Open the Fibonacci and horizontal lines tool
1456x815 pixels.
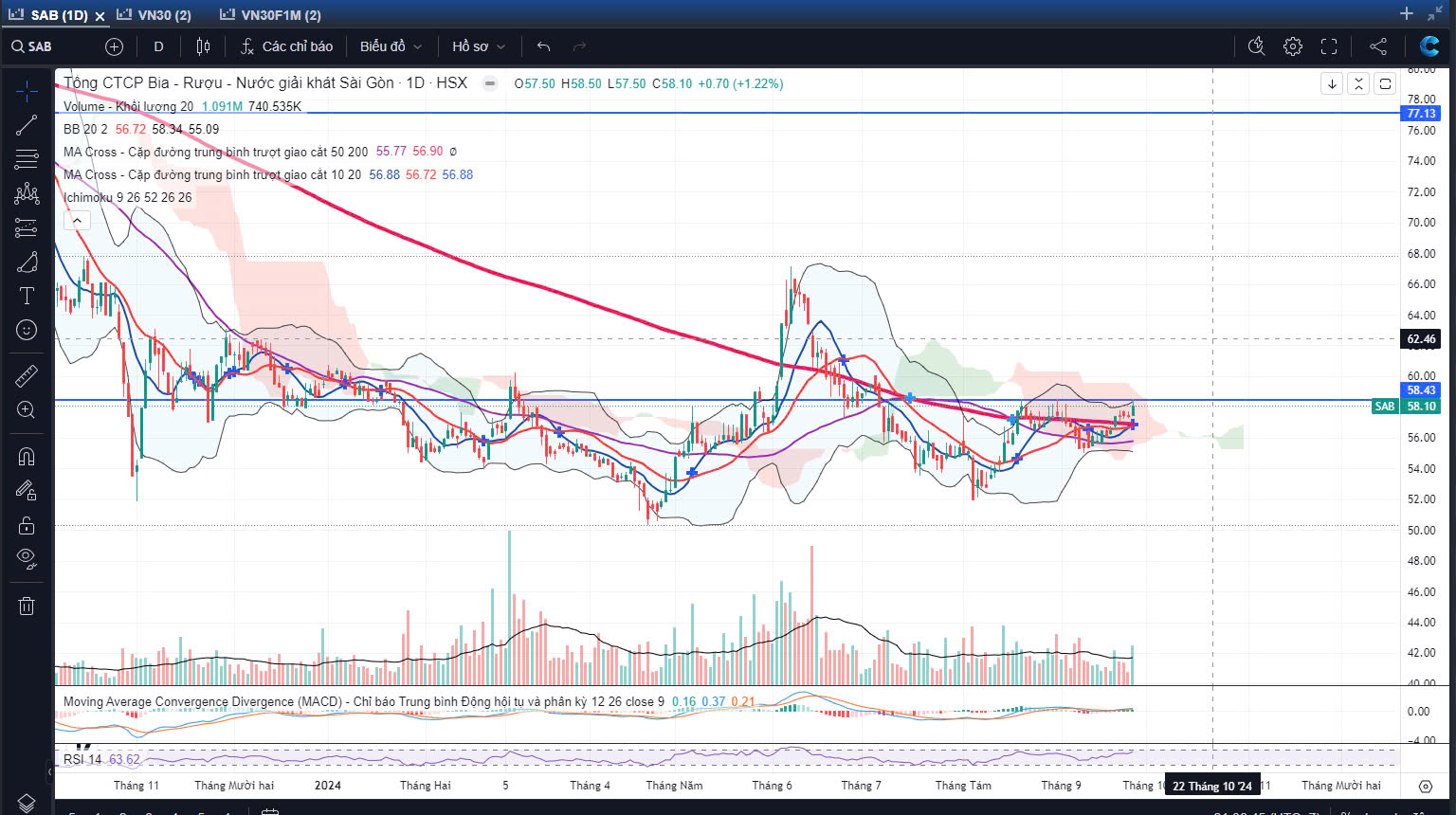pyautogui.click(x=27, y=159)
